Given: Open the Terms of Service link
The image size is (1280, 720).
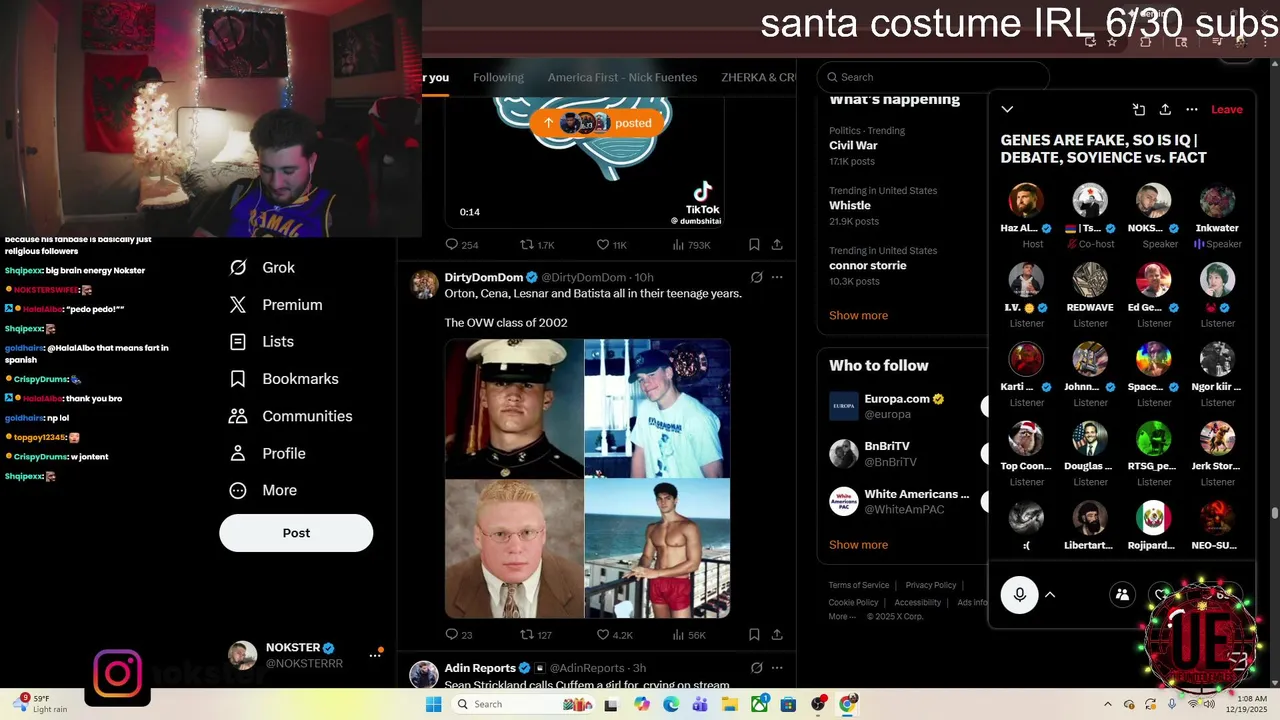Looking at the screenshot, I should point(859,585).
